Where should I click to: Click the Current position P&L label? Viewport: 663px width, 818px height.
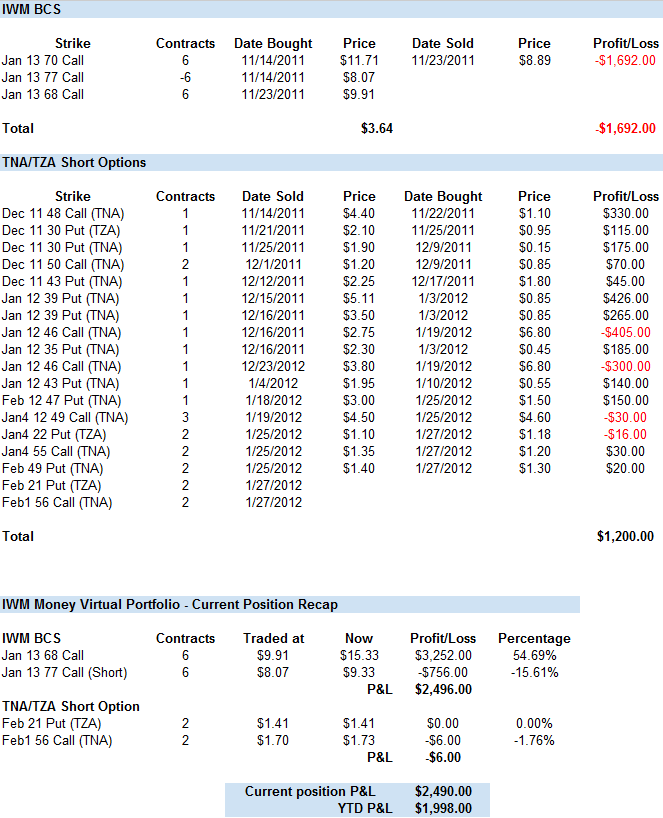coord(310,791)
